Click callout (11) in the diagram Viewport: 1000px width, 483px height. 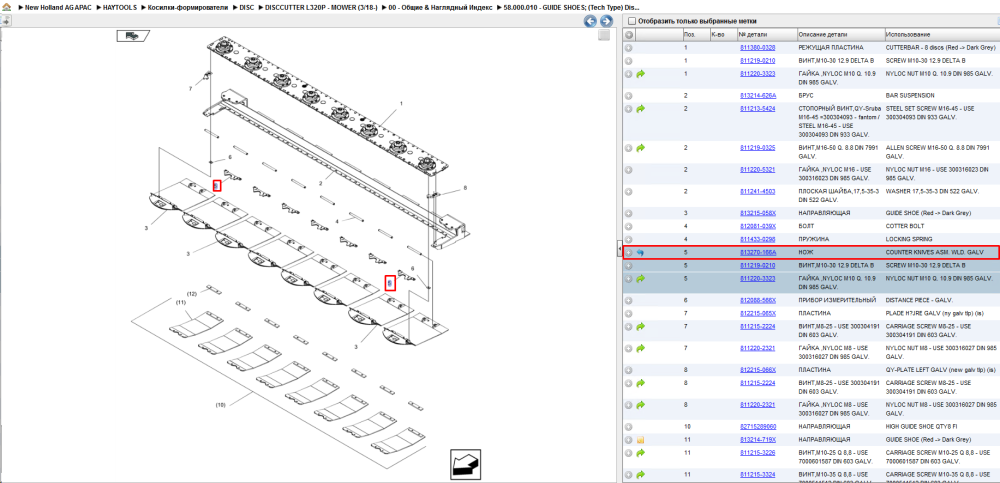point(180,302)
